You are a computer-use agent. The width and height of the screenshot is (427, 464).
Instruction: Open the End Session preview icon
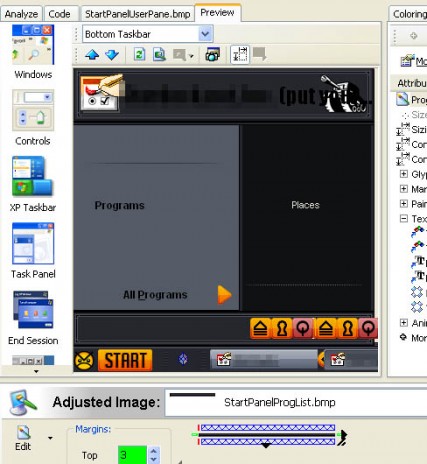[33, 310]
